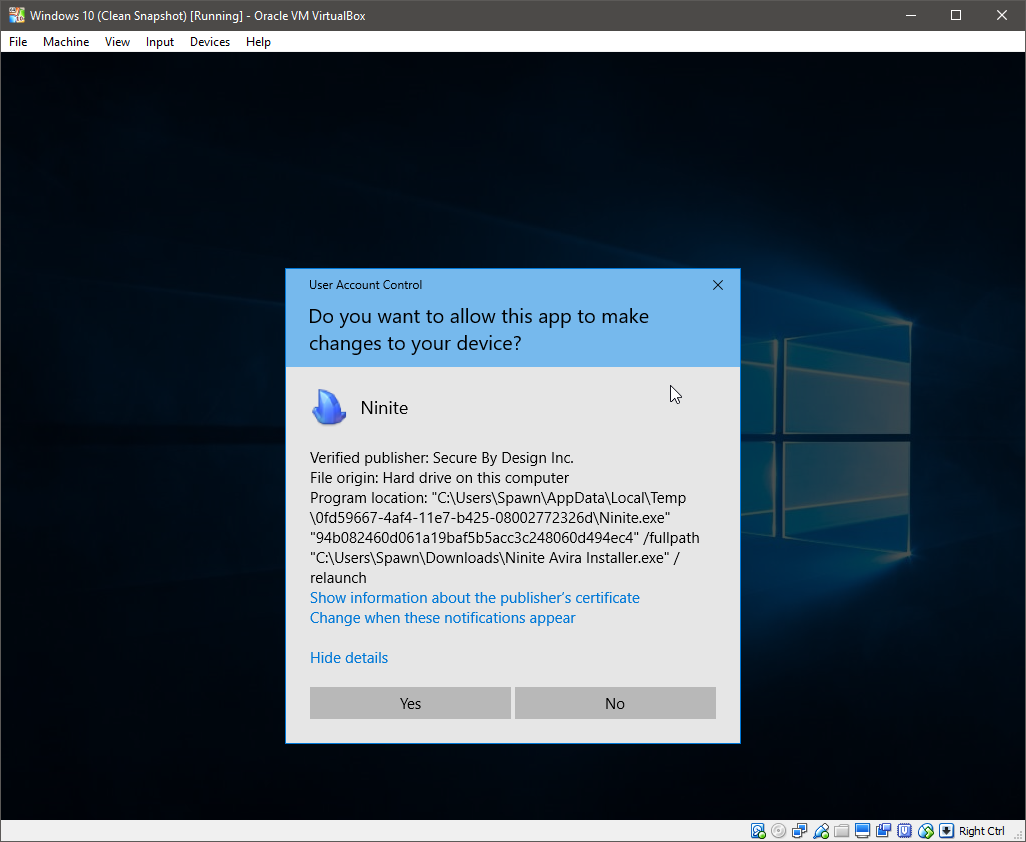This screenshot has height=842, width=1026.
Task: Click the mouse integration status icon
Action: [926, 831]
